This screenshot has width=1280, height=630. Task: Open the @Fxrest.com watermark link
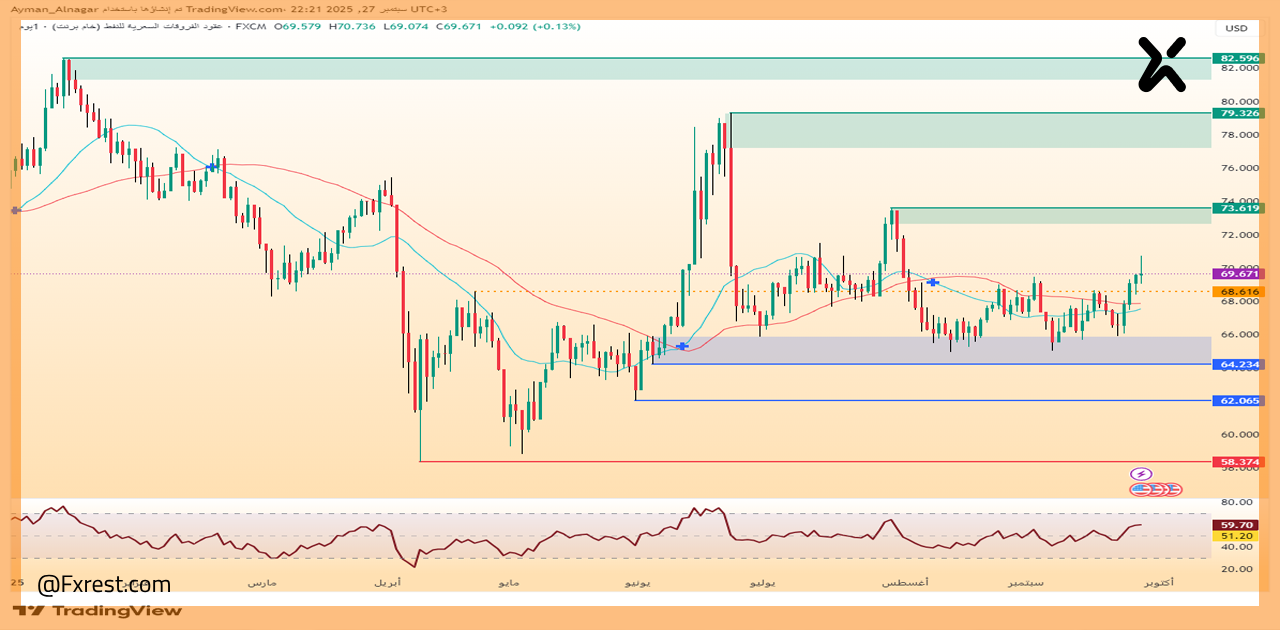(105, 584)
